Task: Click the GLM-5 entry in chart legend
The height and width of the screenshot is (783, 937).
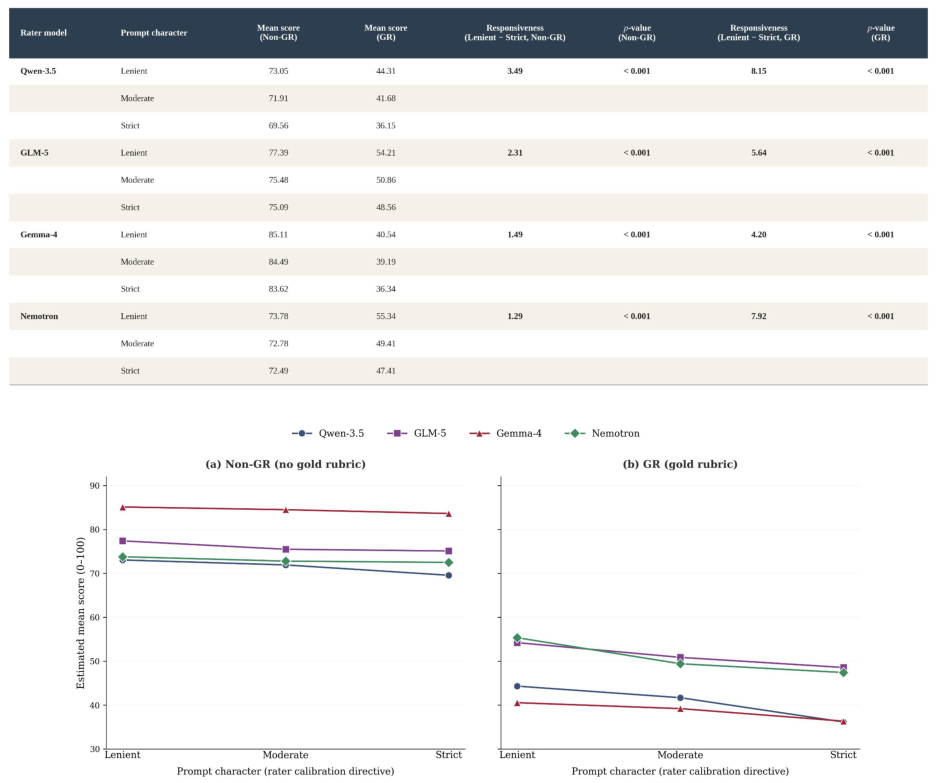Action: pyautogui.click(x=417, y=433)
